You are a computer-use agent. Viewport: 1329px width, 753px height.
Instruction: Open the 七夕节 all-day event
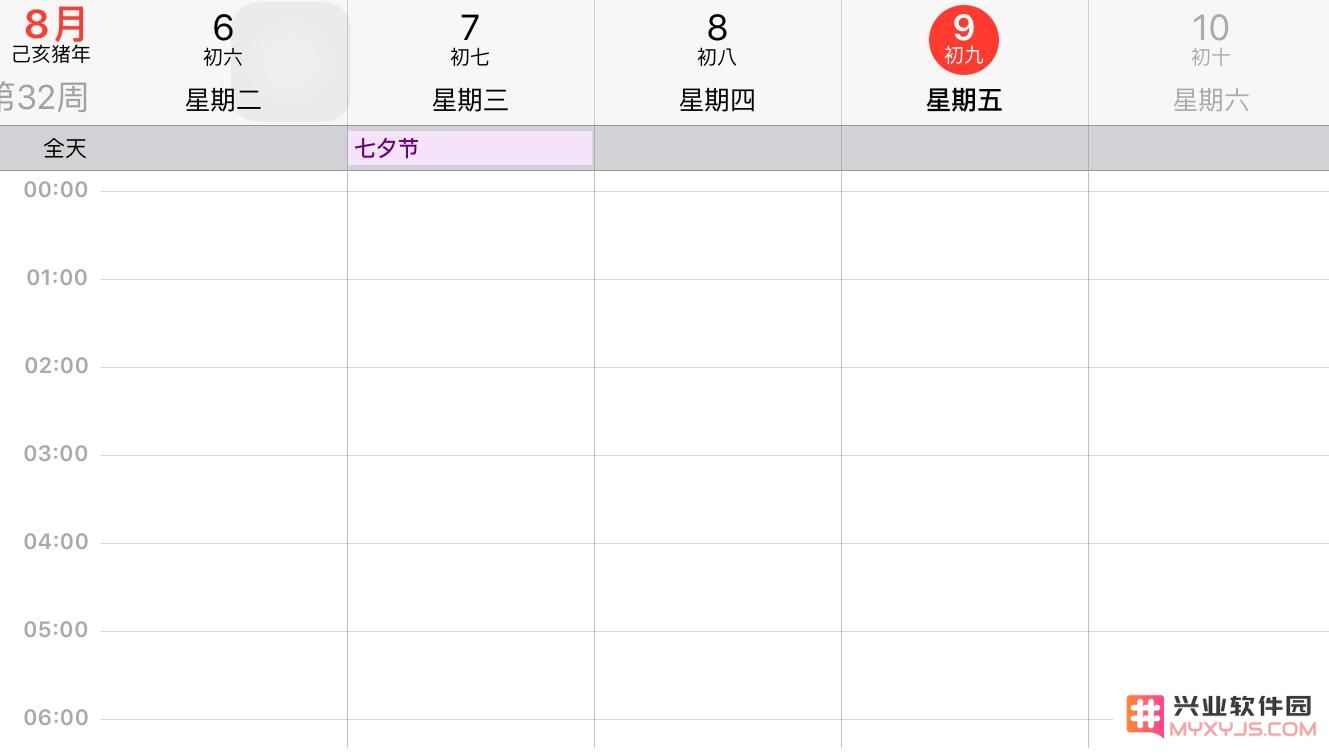click(470, 148)
